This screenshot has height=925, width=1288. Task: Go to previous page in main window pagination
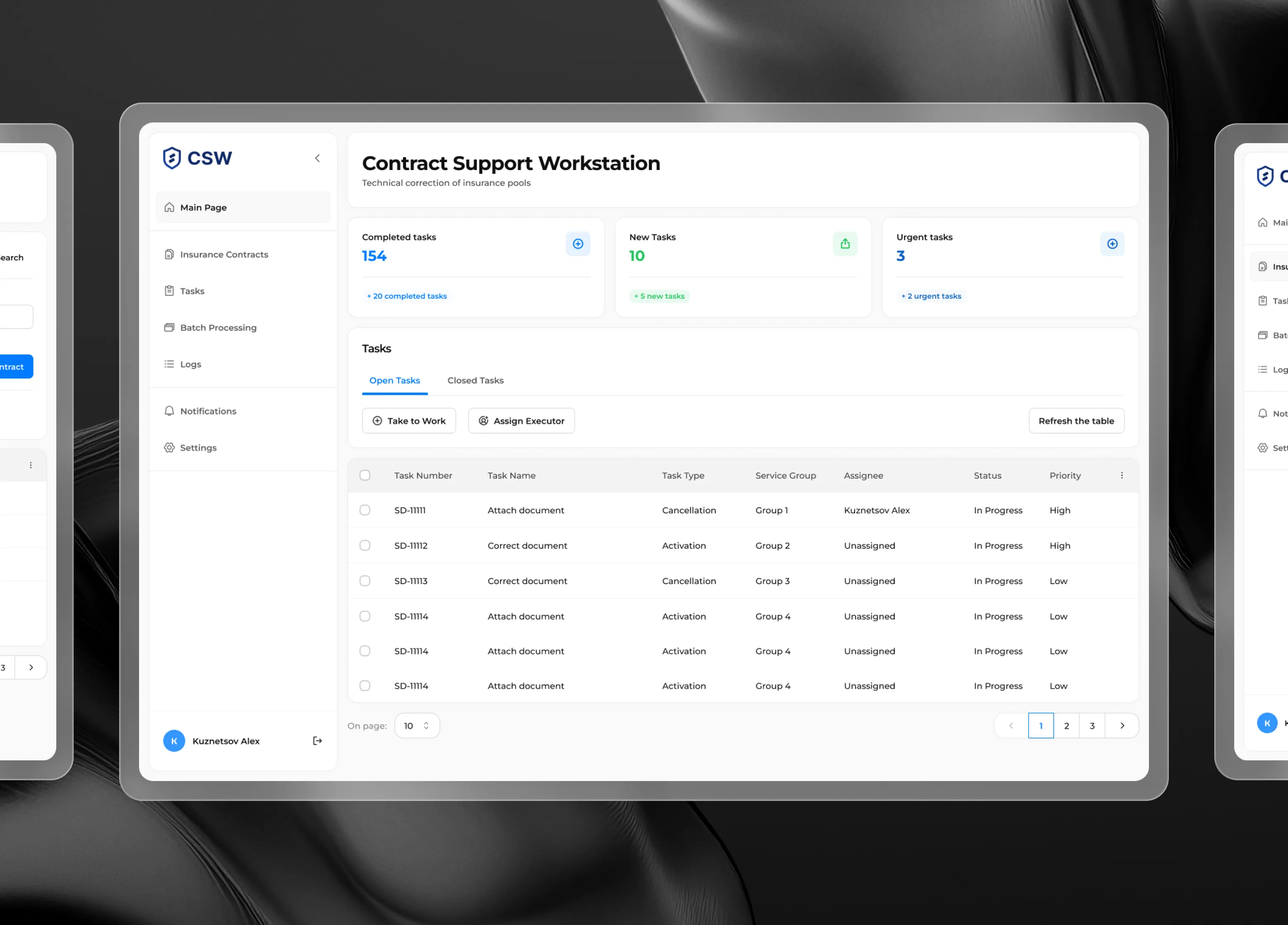click(1011, 725)
